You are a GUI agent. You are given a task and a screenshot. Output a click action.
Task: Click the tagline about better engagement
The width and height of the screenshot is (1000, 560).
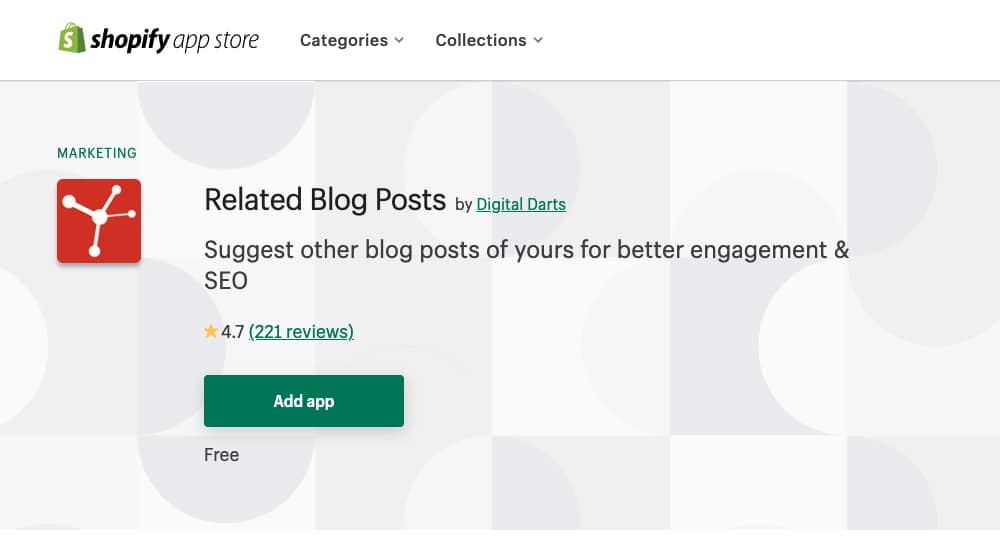tap(527, 265)
